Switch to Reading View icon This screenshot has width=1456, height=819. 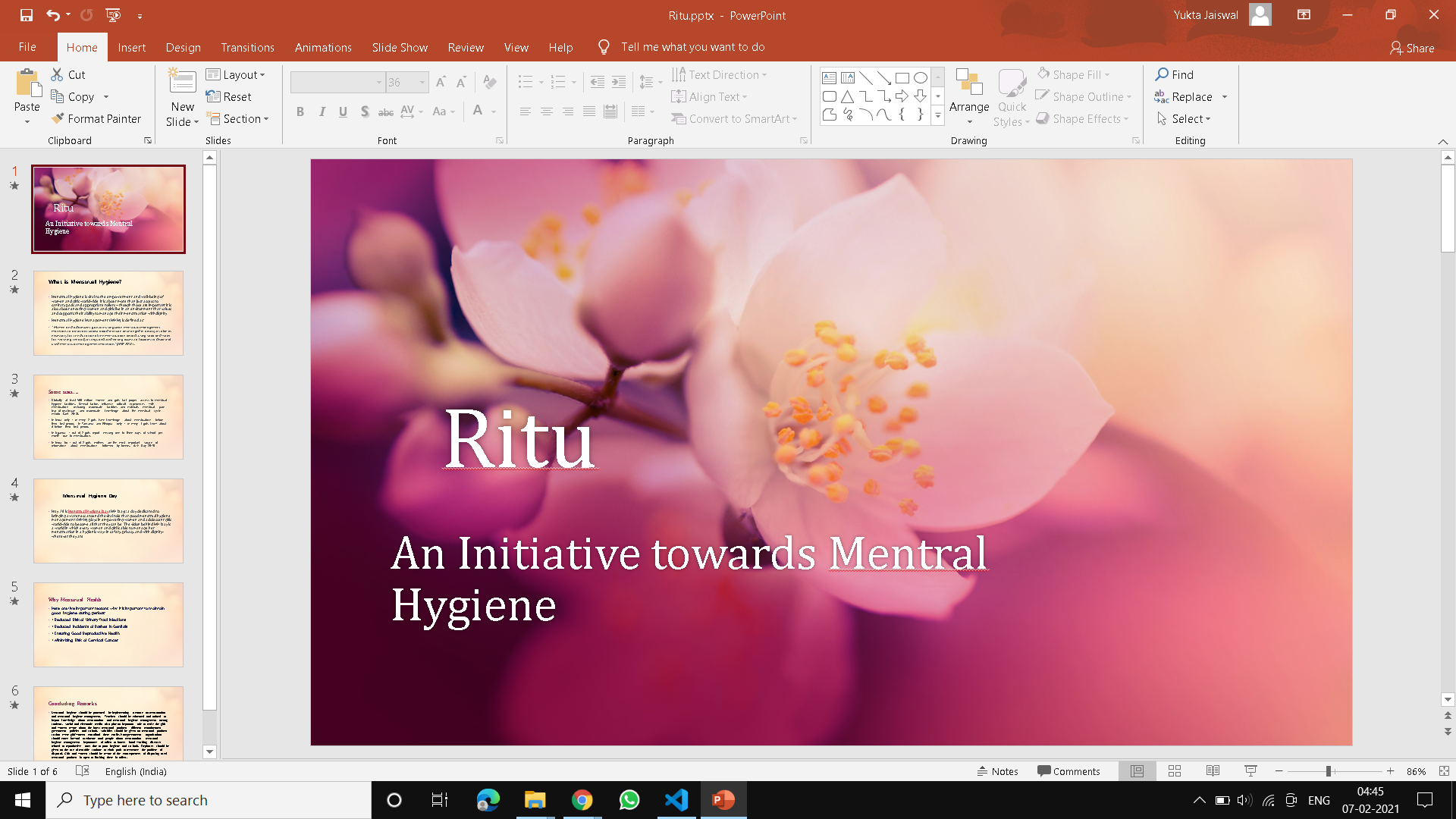pyautogui.click(x=1213, y=771)
